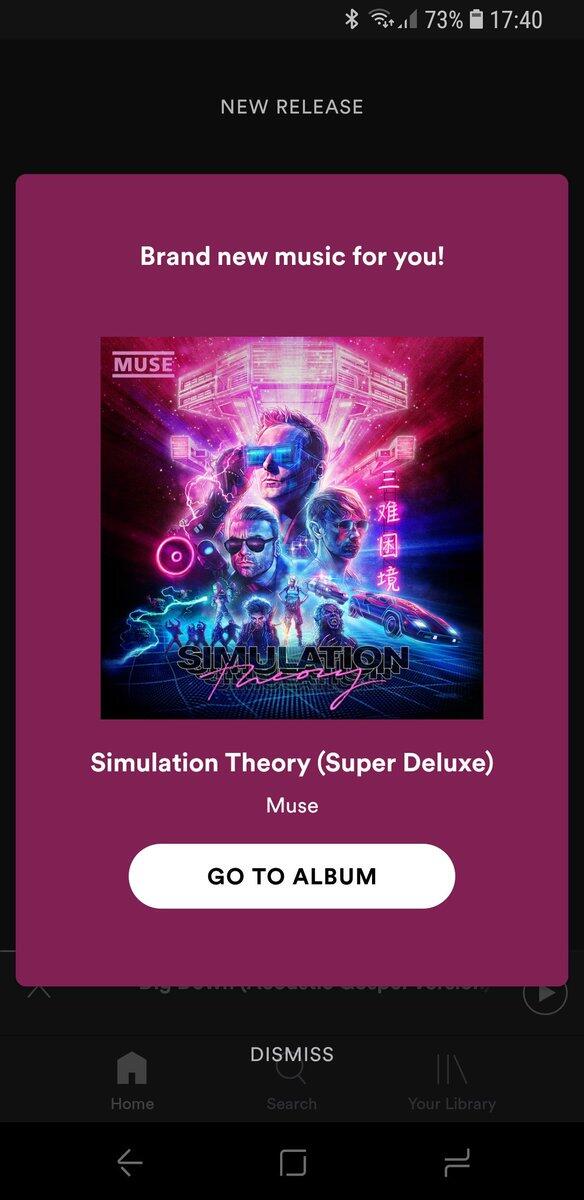Open the Muse artist name
This screenshot has width=584, height=1200.
pyautogui.click(x=292, y=805)
